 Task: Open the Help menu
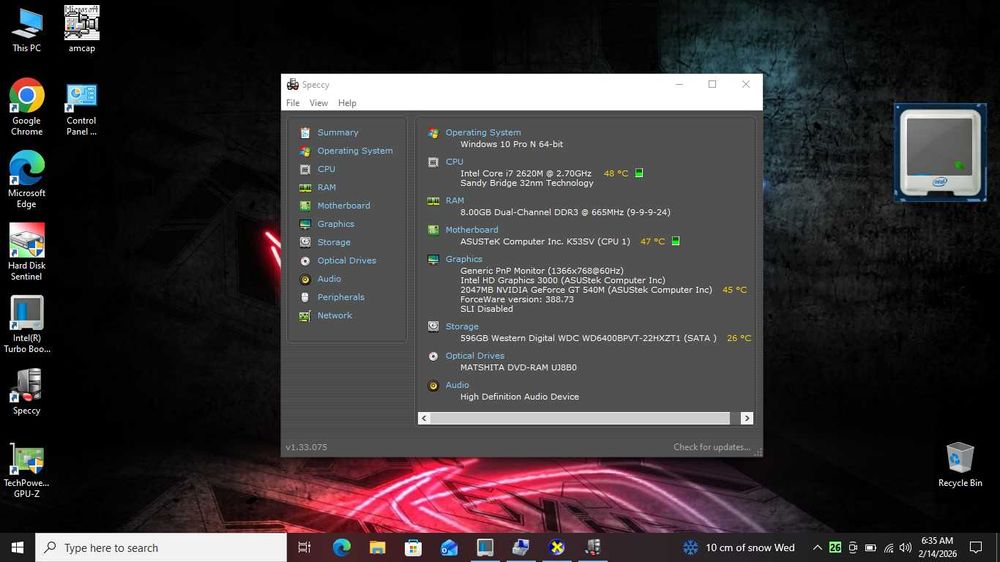click(347, 103)
